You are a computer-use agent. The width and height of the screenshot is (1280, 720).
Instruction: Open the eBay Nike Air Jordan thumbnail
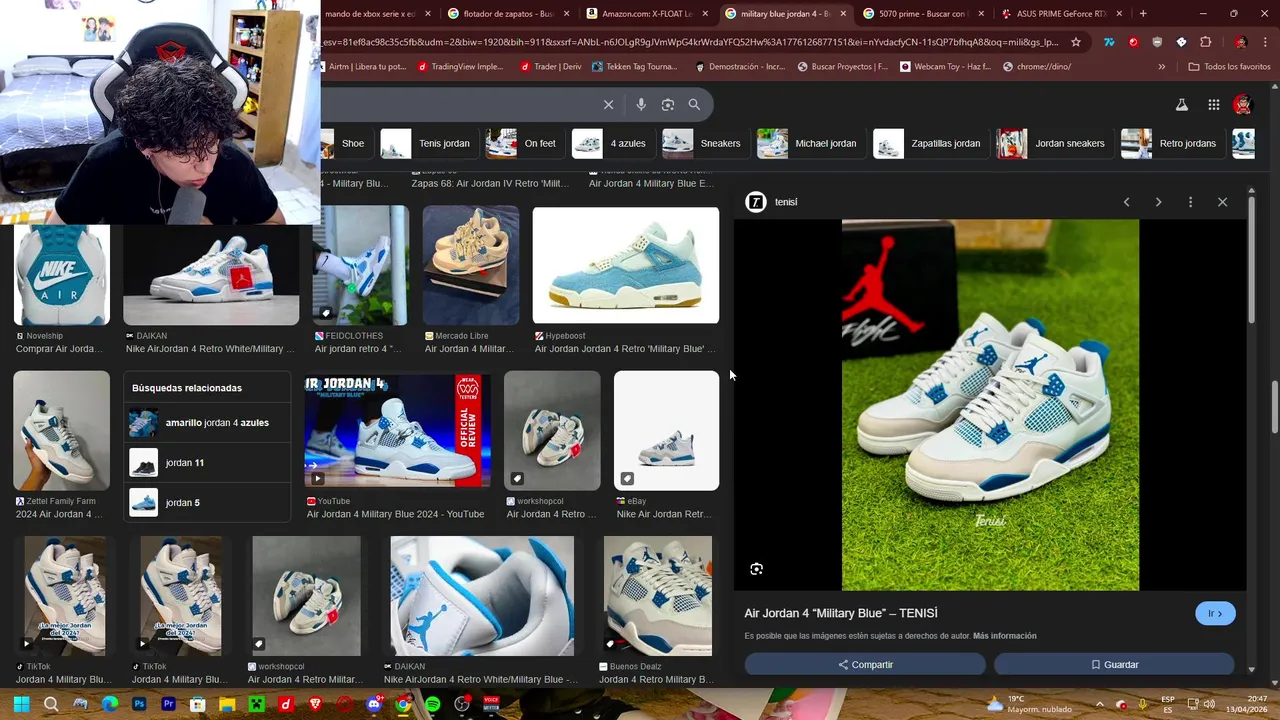coord(666,431)
